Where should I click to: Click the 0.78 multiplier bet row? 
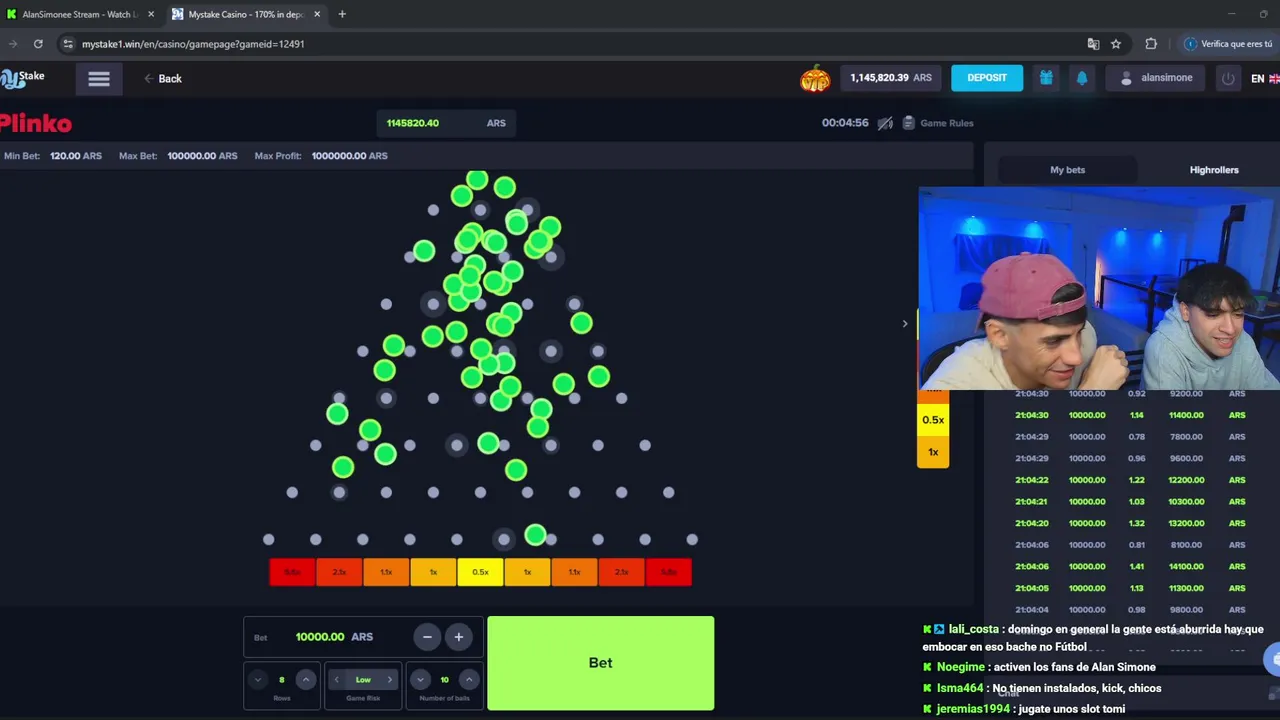click(x=1130, y=437)
